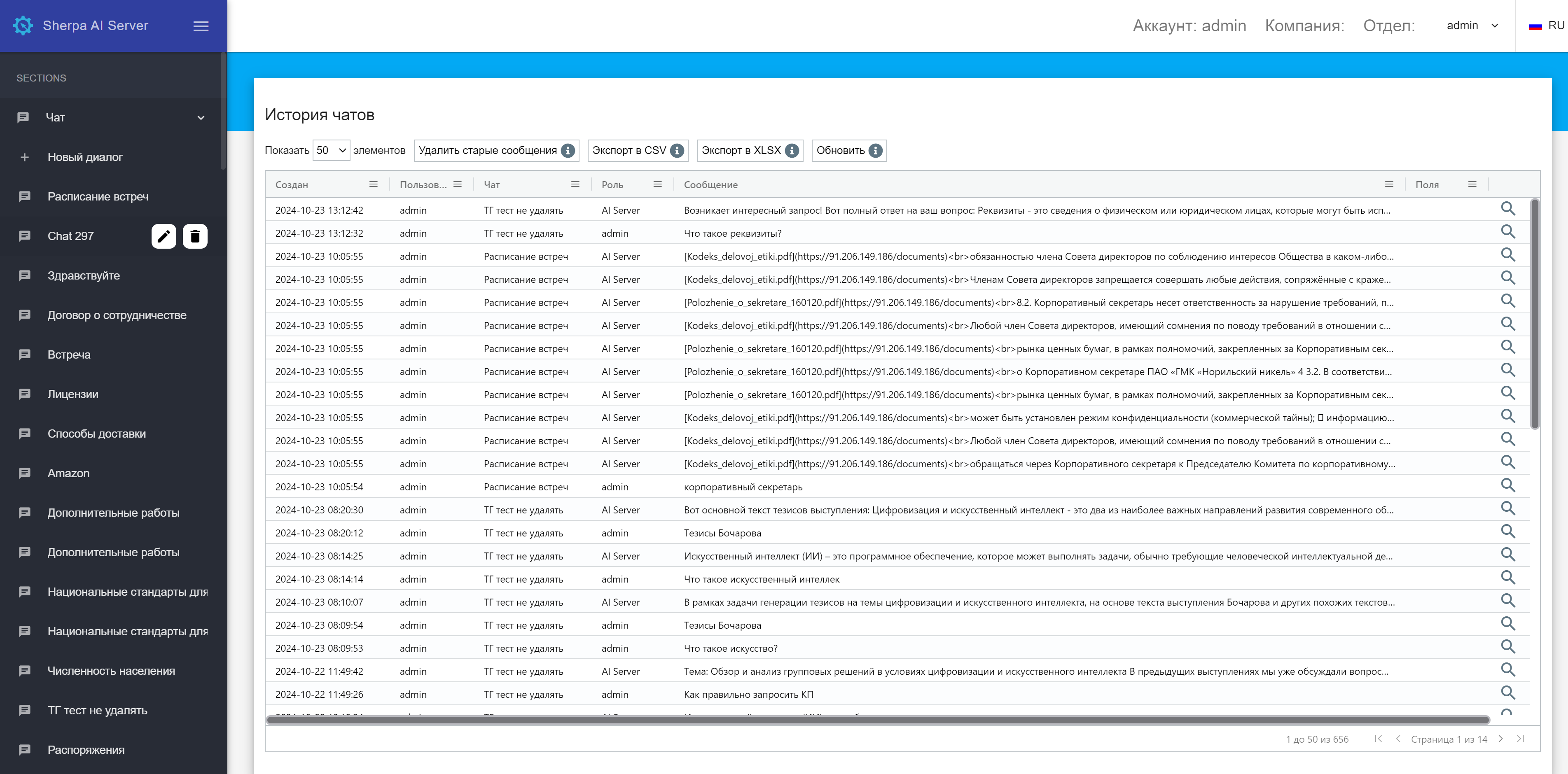Open Способы доставки chat

97,434
